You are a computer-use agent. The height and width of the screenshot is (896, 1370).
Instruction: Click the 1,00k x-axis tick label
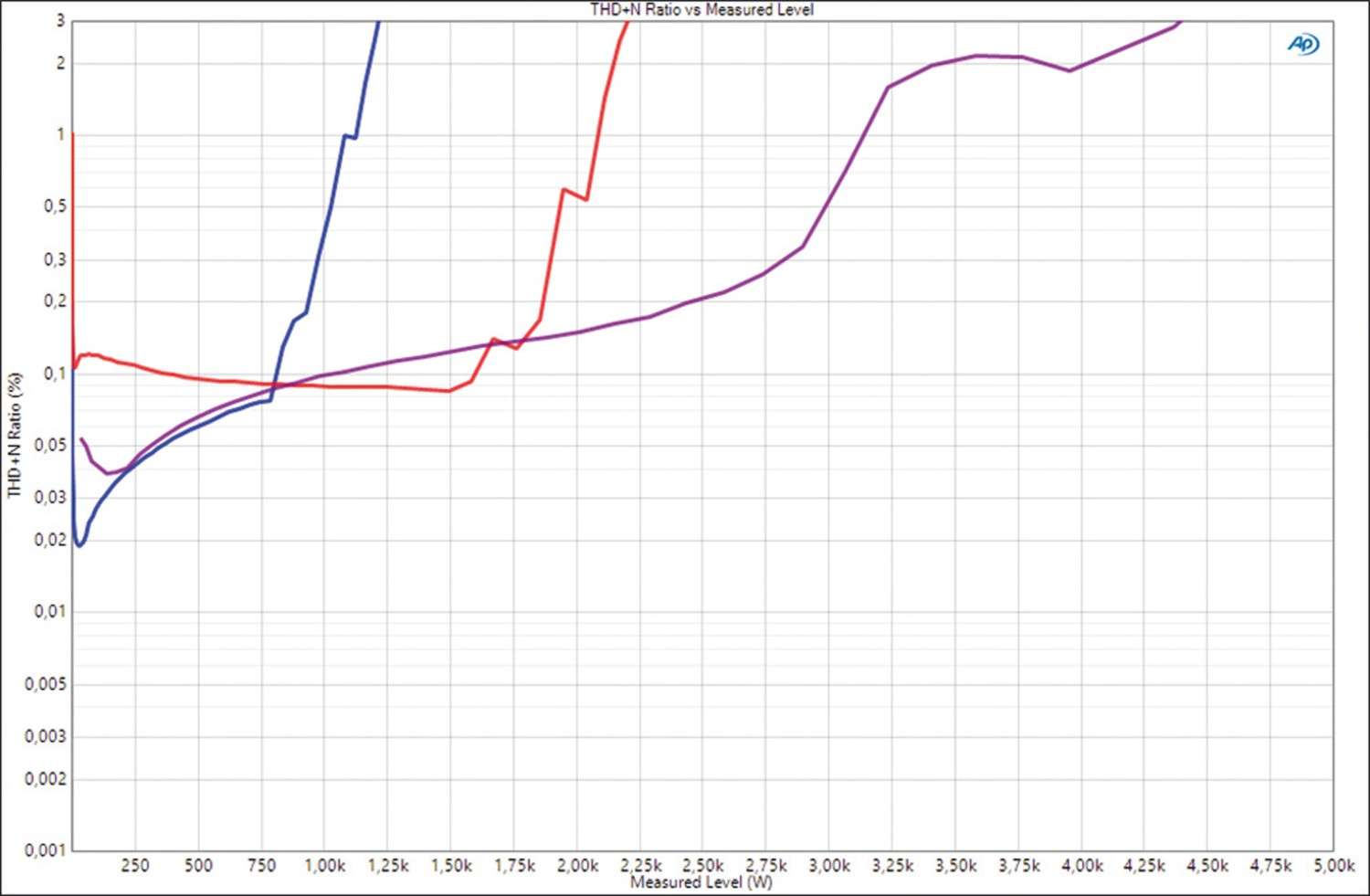tap(324, 865)
